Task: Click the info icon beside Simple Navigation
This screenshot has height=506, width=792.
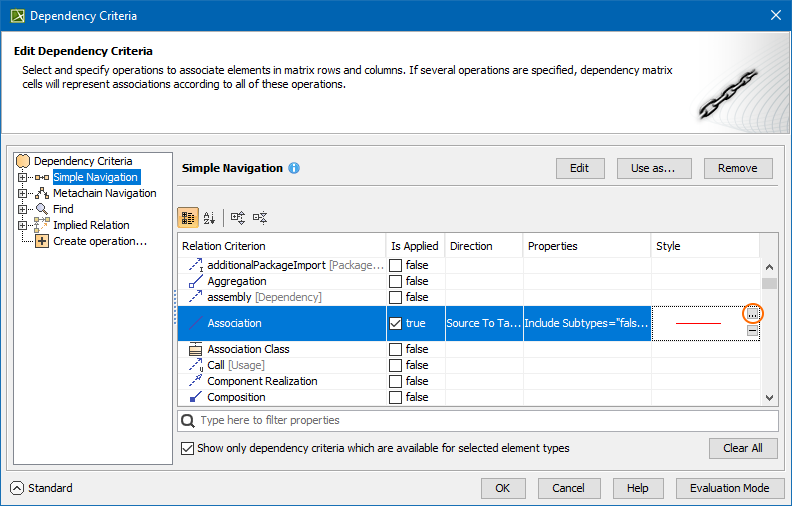Action: pyautogui.click(x=294, y=168)
